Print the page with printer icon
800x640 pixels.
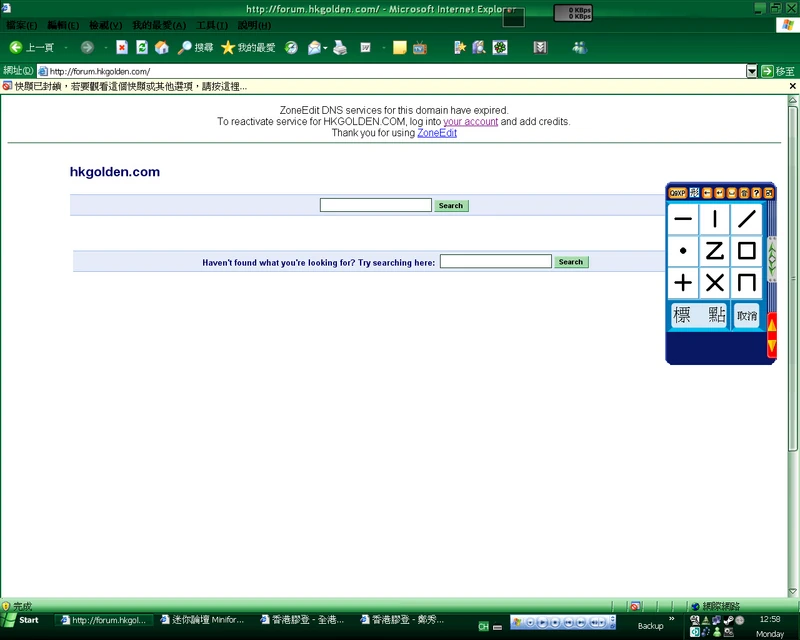point(340,47)
